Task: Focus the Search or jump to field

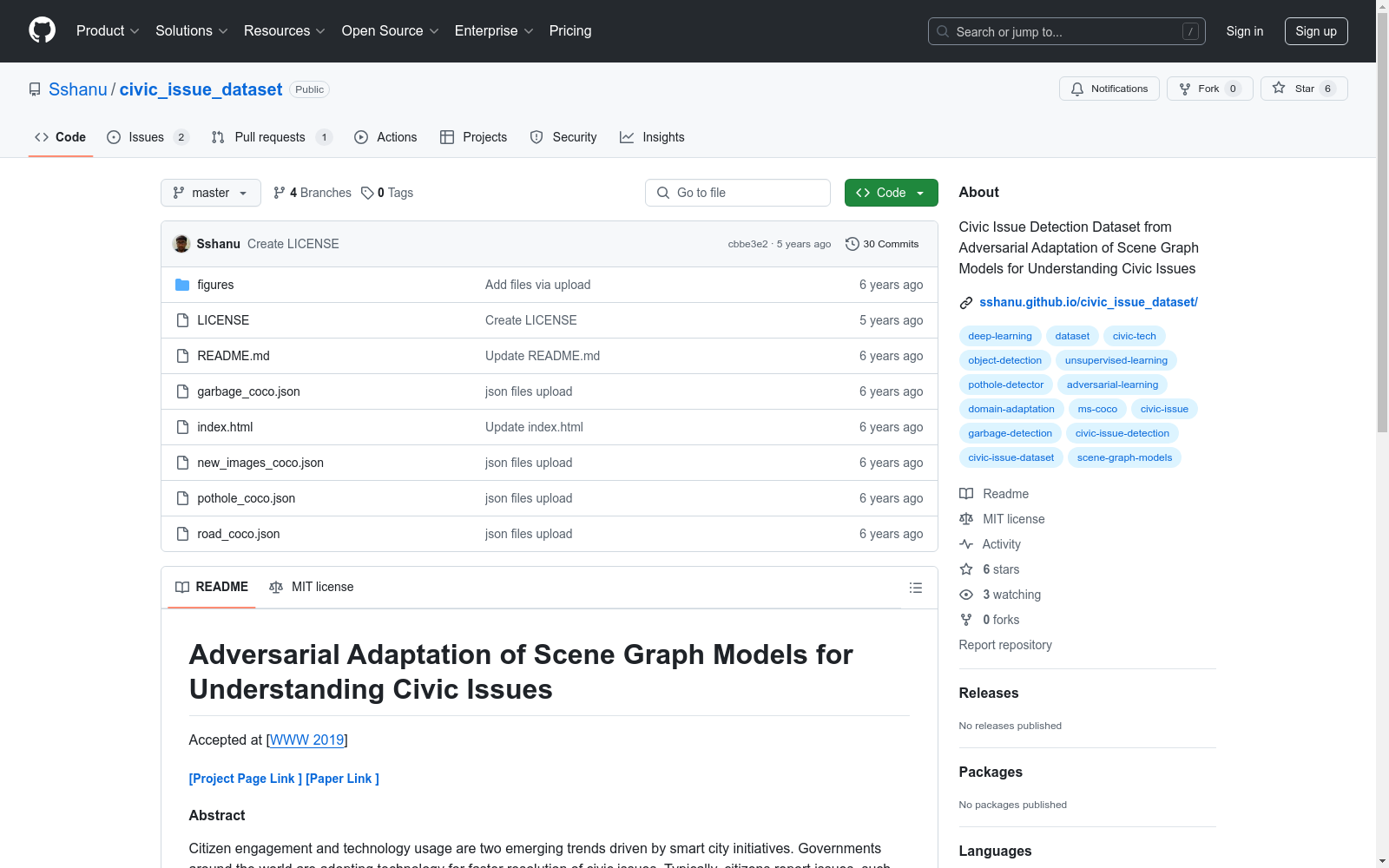Action: coord(1067,31)
